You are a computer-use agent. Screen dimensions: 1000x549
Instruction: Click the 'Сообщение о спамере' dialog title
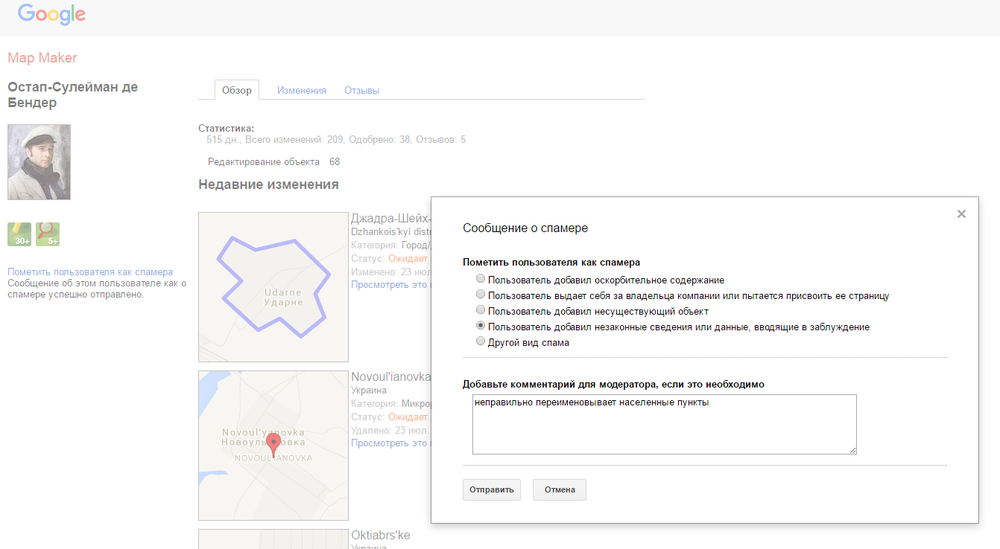(526, 228)
